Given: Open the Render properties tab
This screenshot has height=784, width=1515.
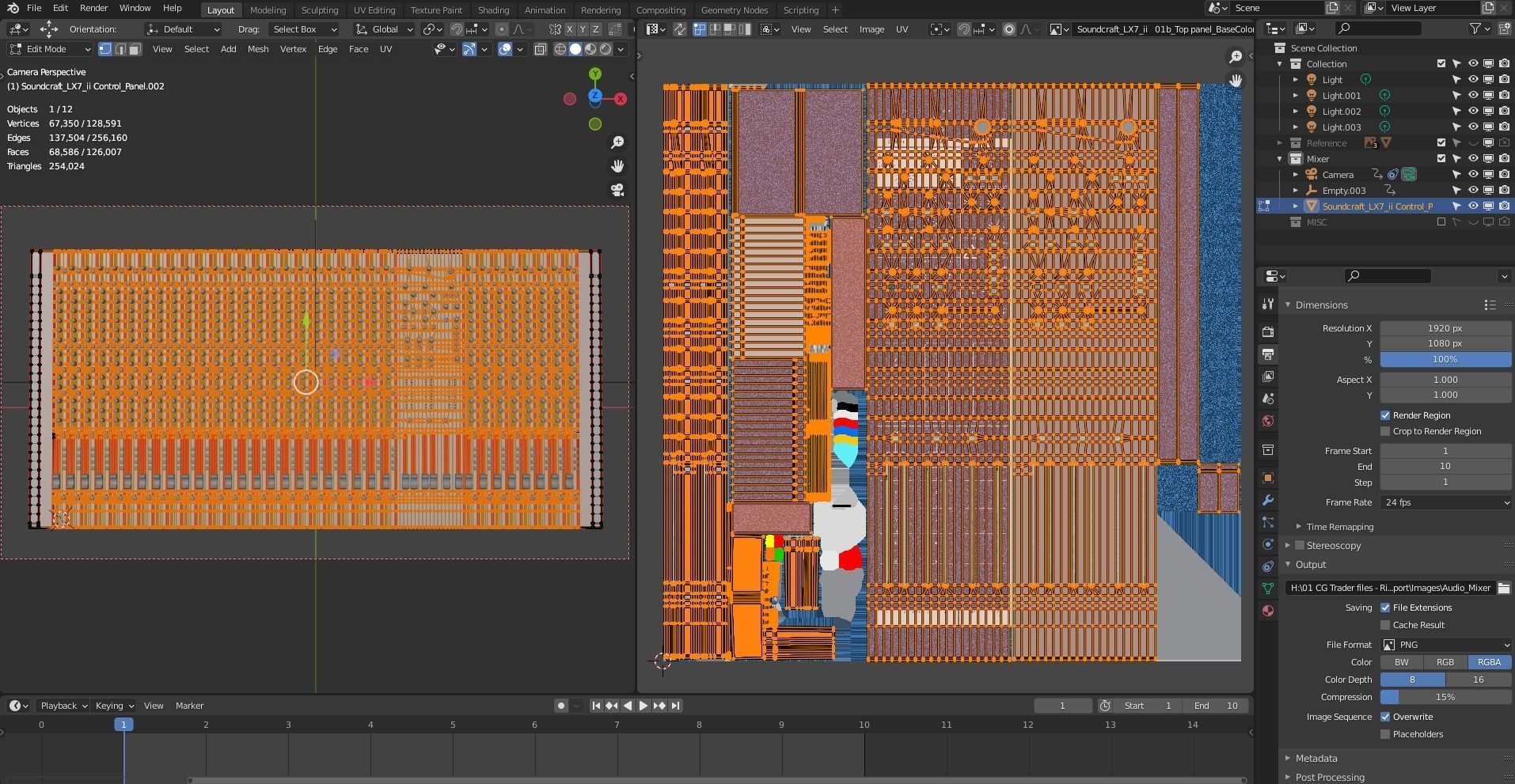Looking at the screenshot, I should click(1268, 331).
